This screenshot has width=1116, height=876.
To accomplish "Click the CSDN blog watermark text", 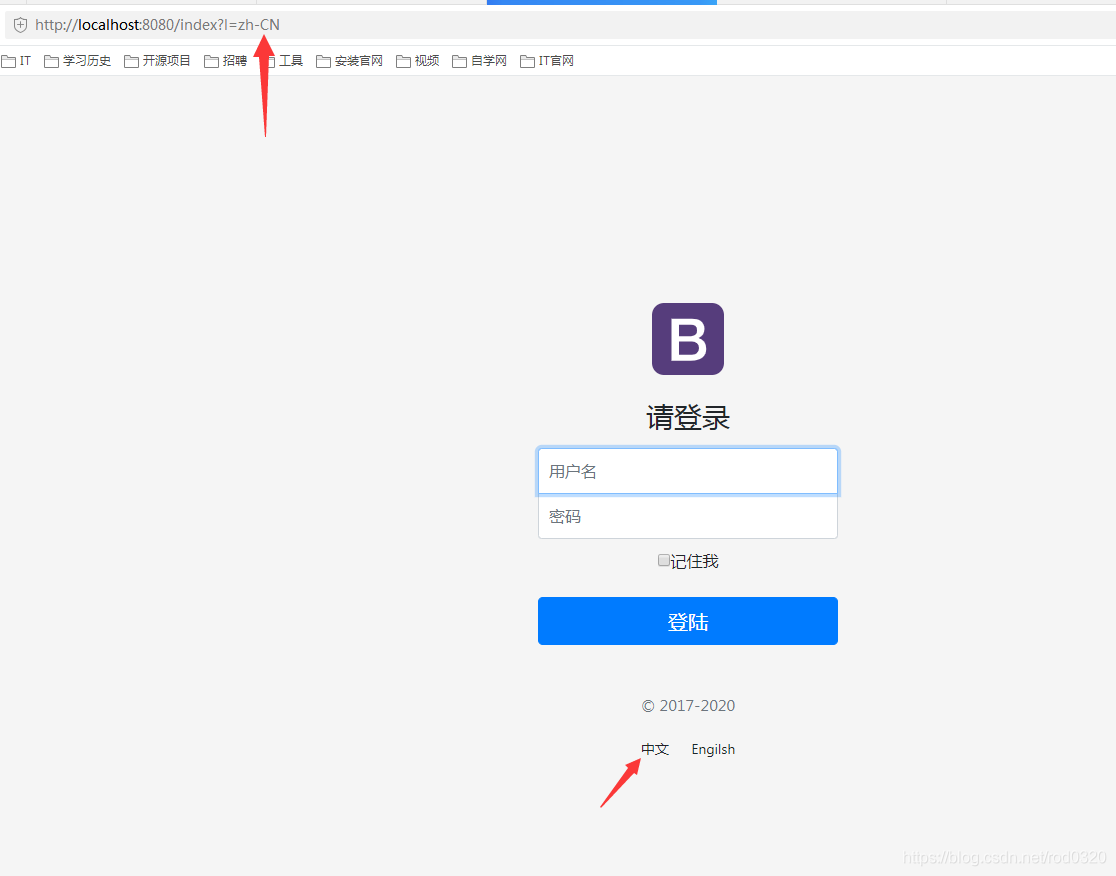I will [1003, 857].
